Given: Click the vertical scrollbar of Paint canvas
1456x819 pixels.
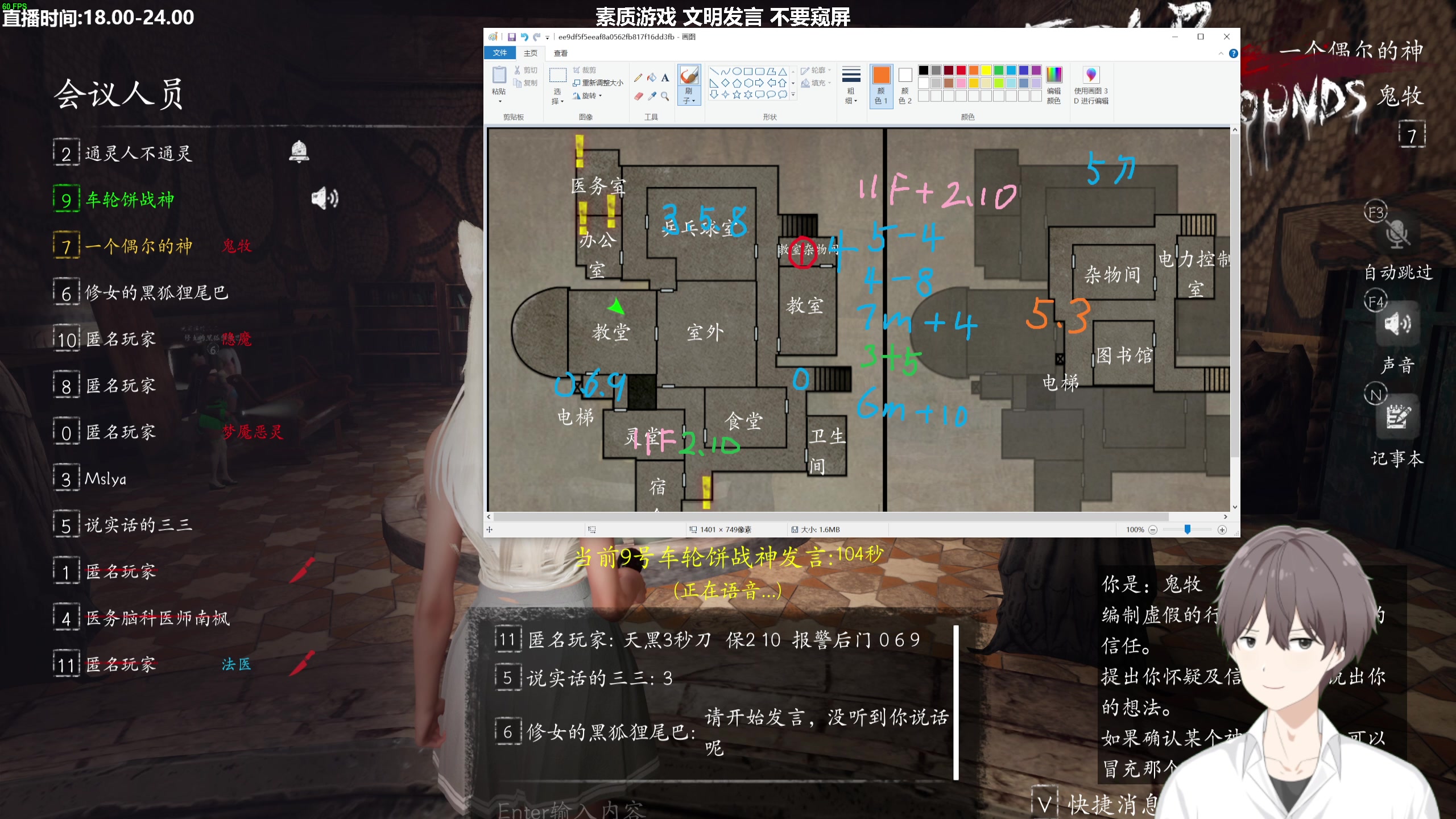Looking at the screenshot, I should (x=1235, y=295).
